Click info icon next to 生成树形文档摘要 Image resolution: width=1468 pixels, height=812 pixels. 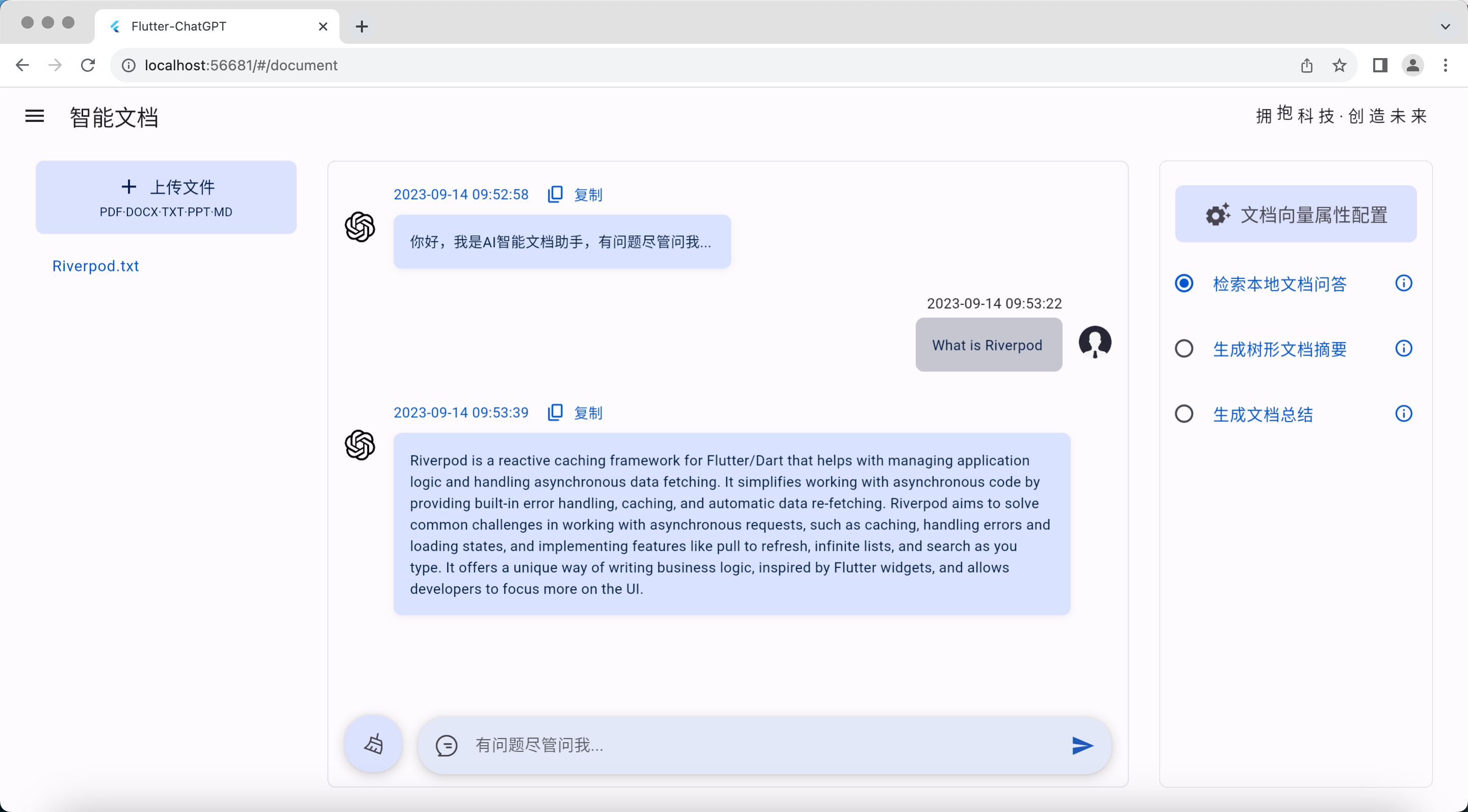click(x=1403, y=348)
